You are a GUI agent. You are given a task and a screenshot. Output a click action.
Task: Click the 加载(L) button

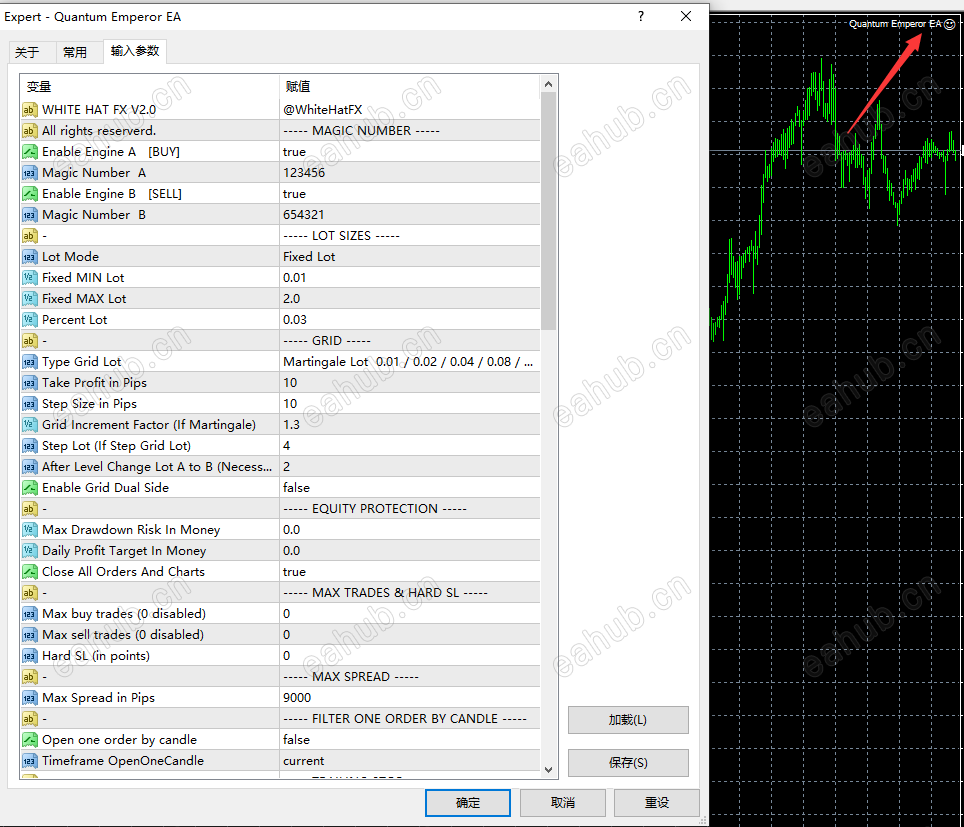click(x=628, y=719)
